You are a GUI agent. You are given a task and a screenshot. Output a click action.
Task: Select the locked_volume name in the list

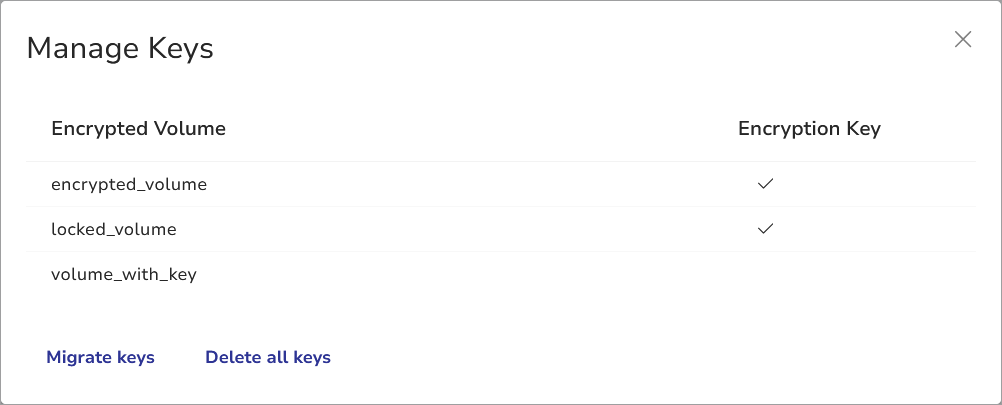click(x=114, y=229)
